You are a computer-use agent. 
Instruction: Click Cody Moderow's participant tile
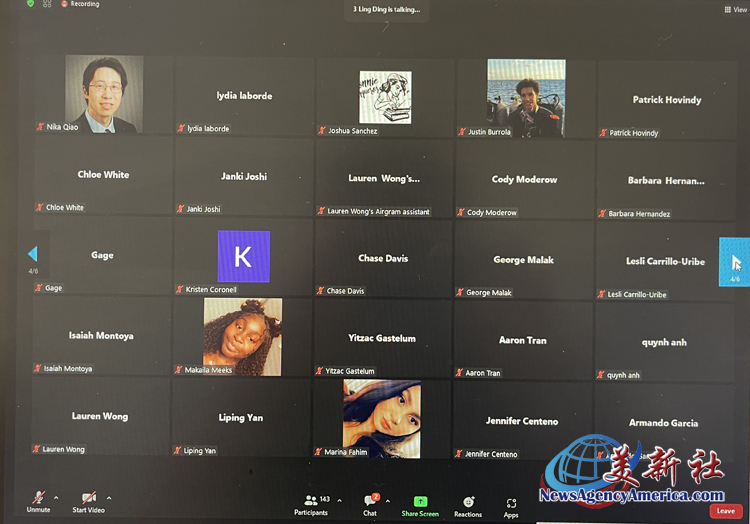click(525, 180)
